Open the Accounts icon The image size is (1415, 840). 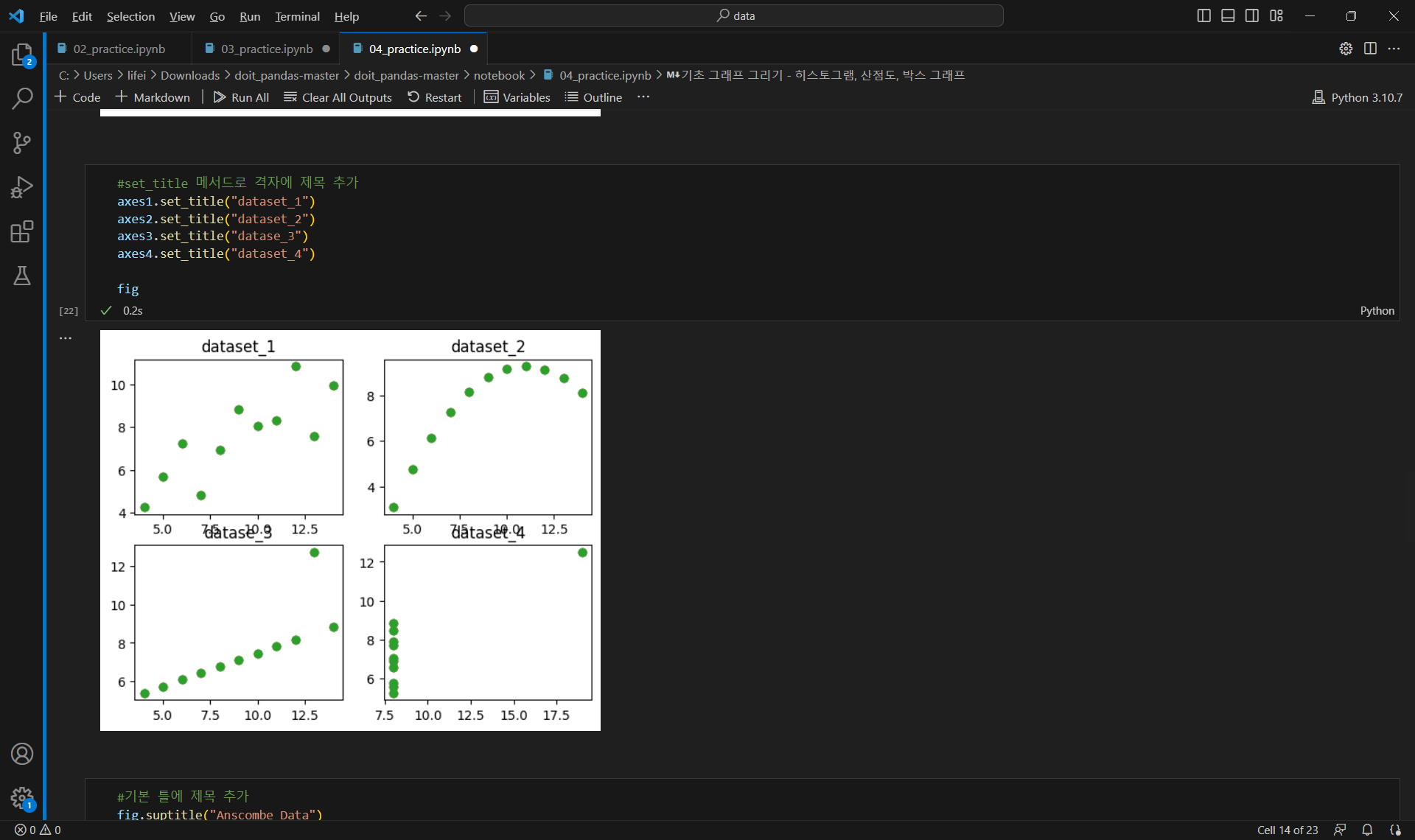22,754
